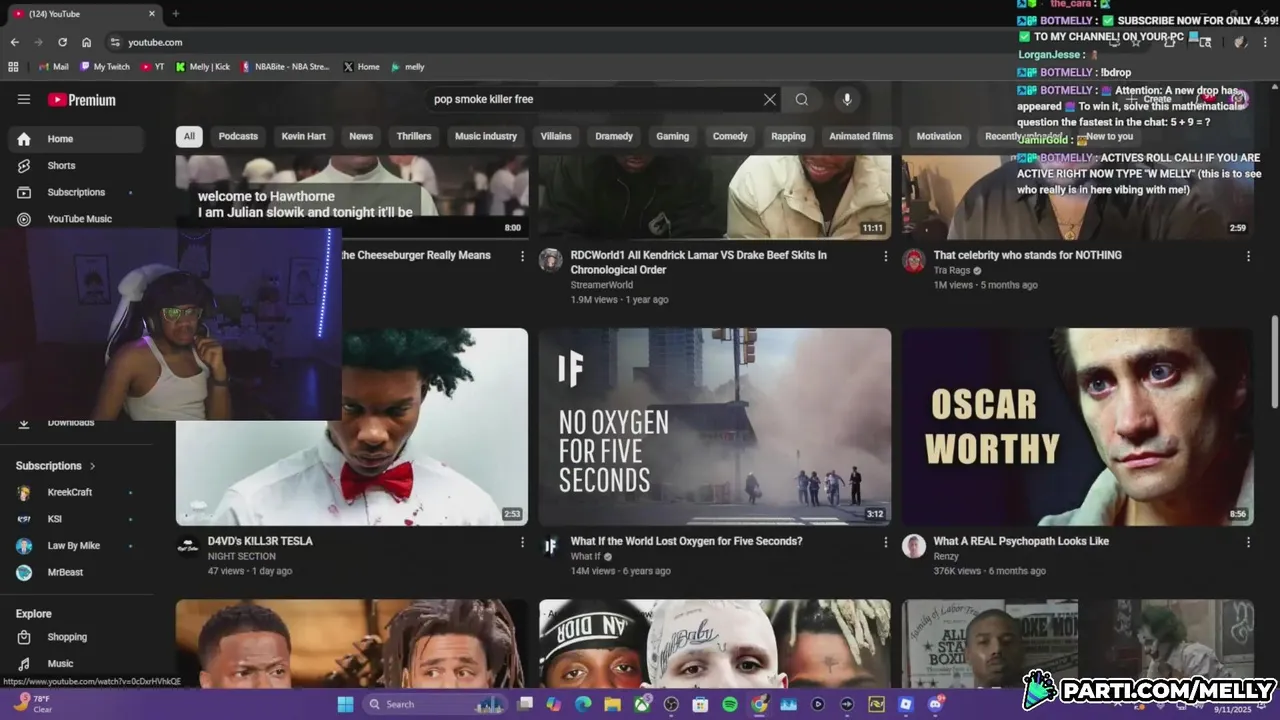Open the MrBeast channel subscription
This screenshot has height=720, width=1280.
click(x=76, y=572)
